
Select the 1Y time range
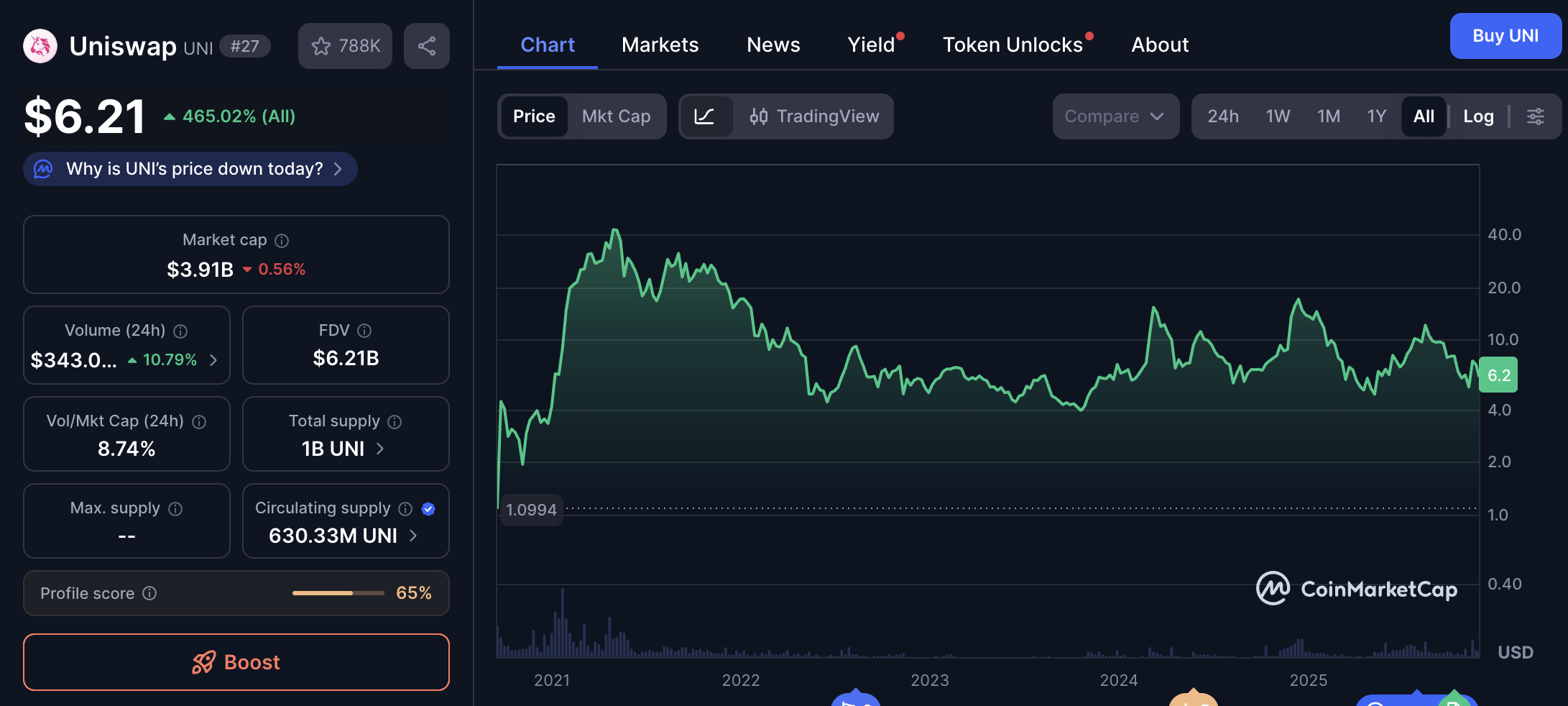pyautogui.click(x=1376, y=116)
